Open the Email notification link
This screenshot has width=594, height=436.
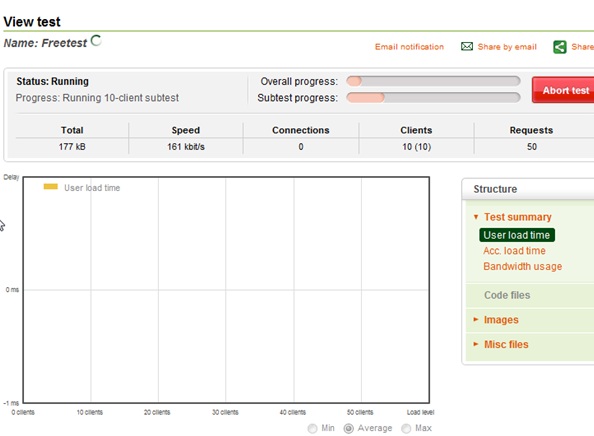(409, 47)
